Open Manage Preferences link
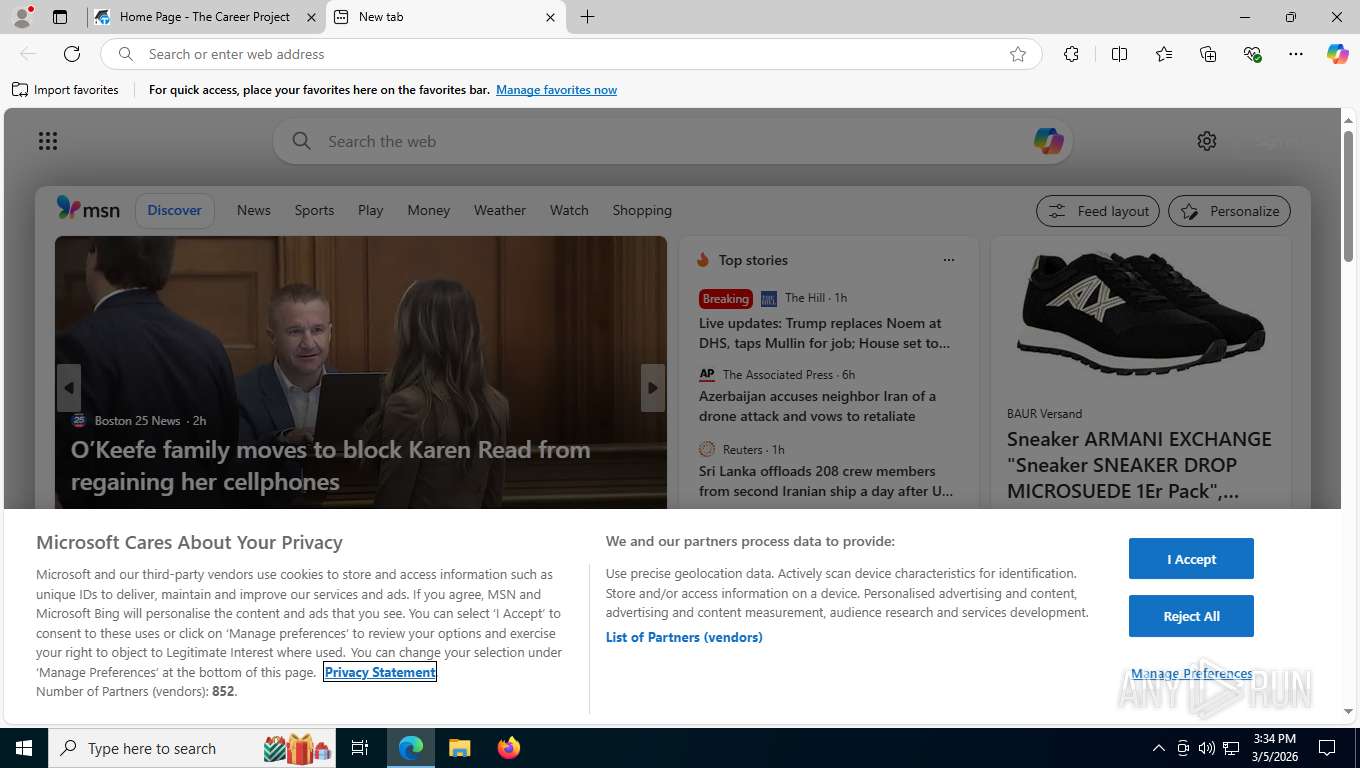The width and height of the screenshot is (1360, 768). point(1191,674)
